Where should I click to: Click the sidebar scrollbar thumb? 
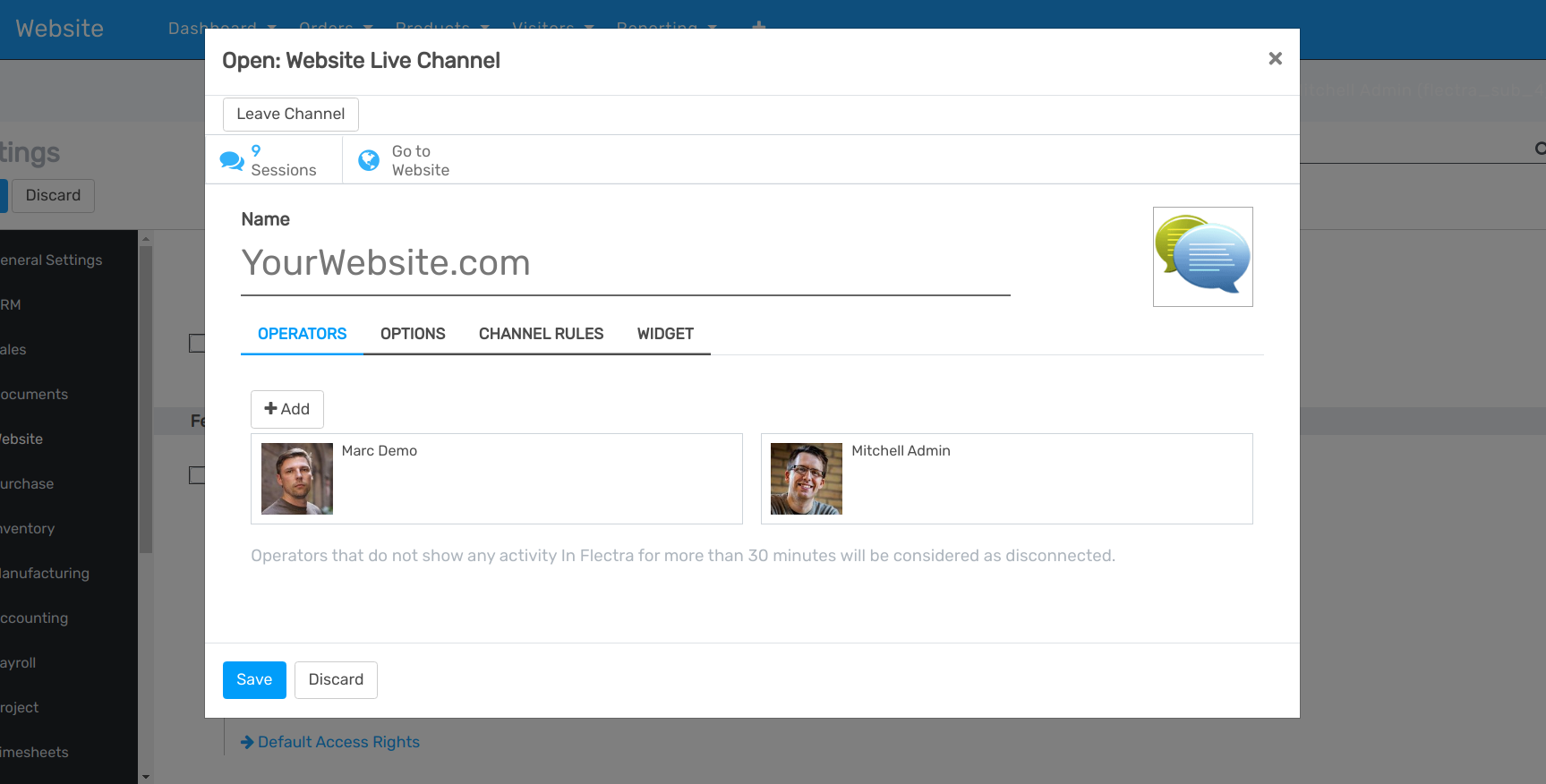click(x=146, y=400)
